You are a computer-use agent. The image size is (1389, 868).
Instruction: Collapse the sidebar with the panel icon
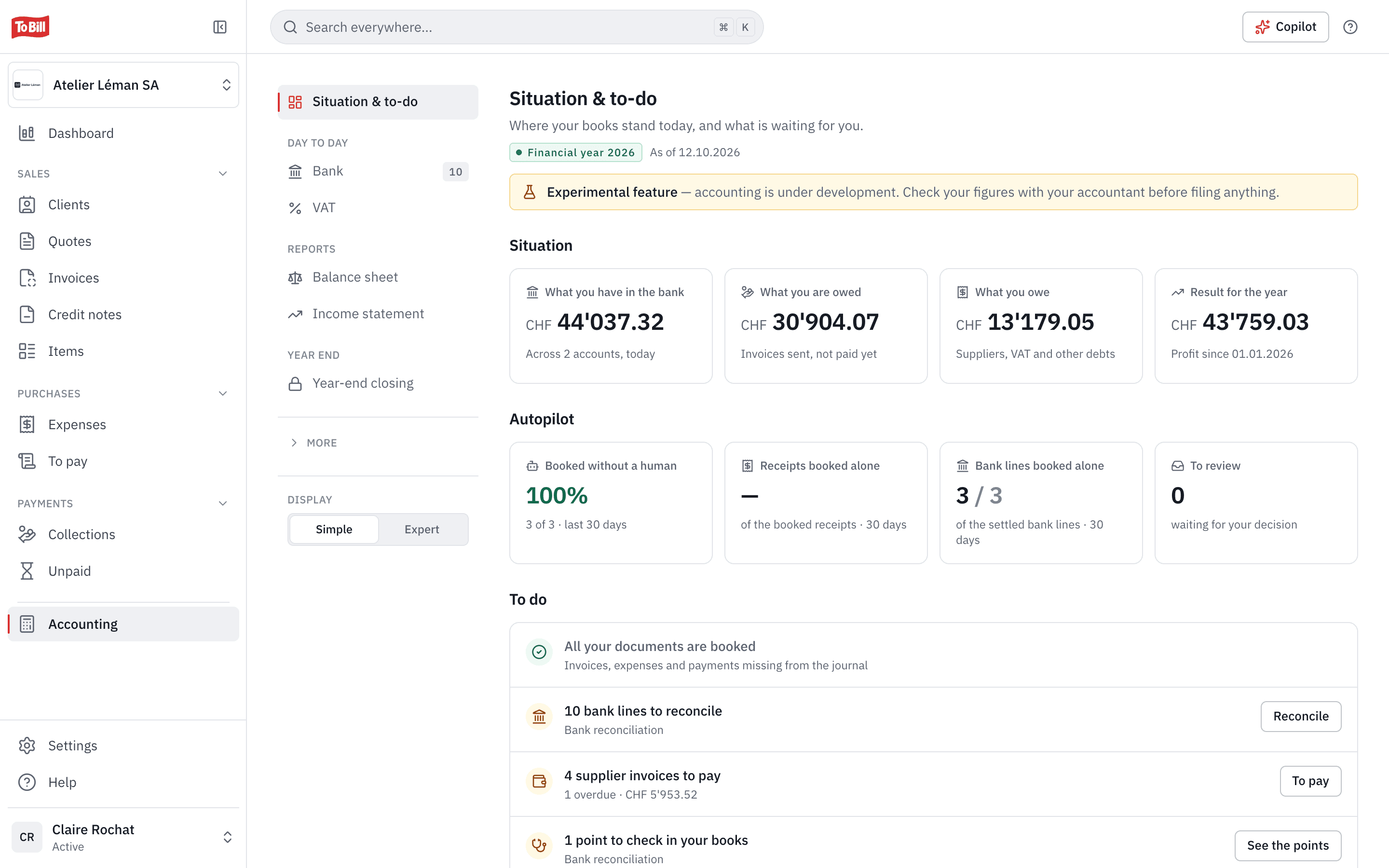[220, 27]
